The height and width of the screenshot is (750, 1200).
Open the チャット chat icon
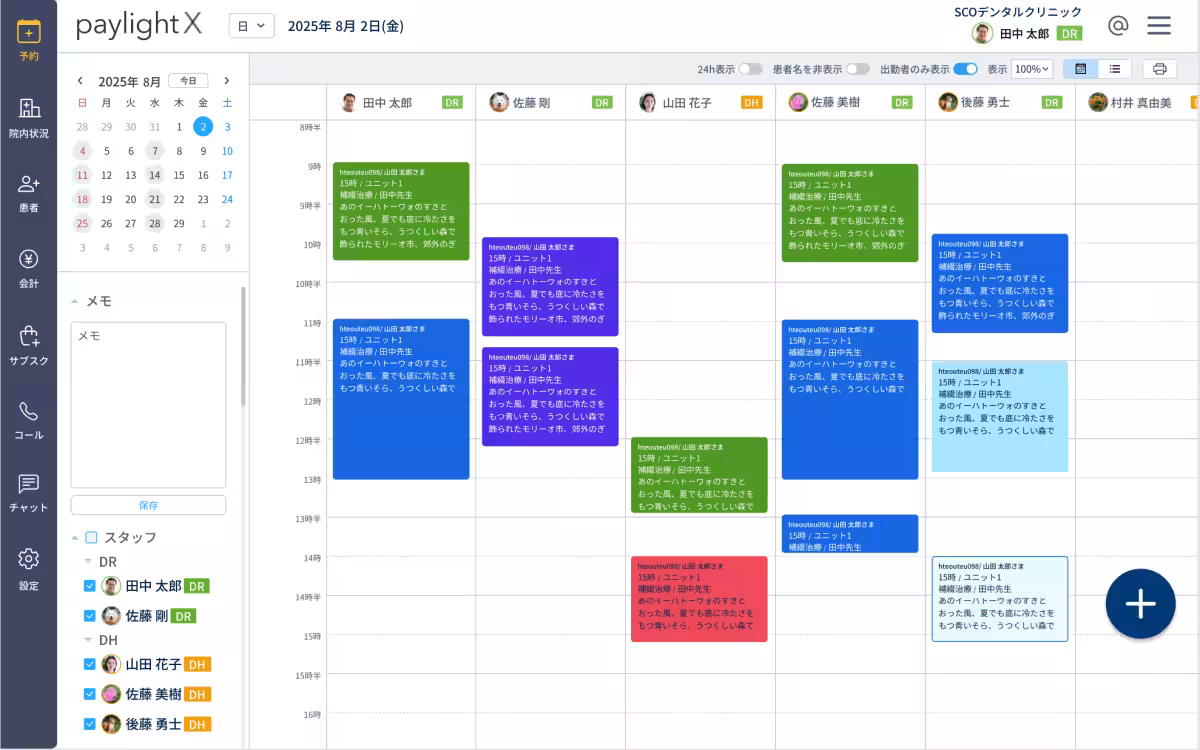point(29,494)
